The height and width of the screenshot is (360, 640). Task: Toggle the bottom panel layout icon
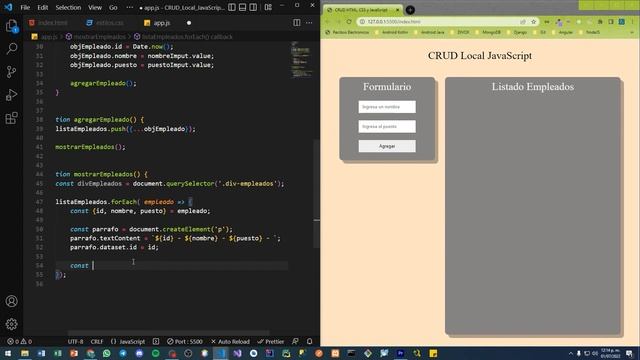click(242, 7)
